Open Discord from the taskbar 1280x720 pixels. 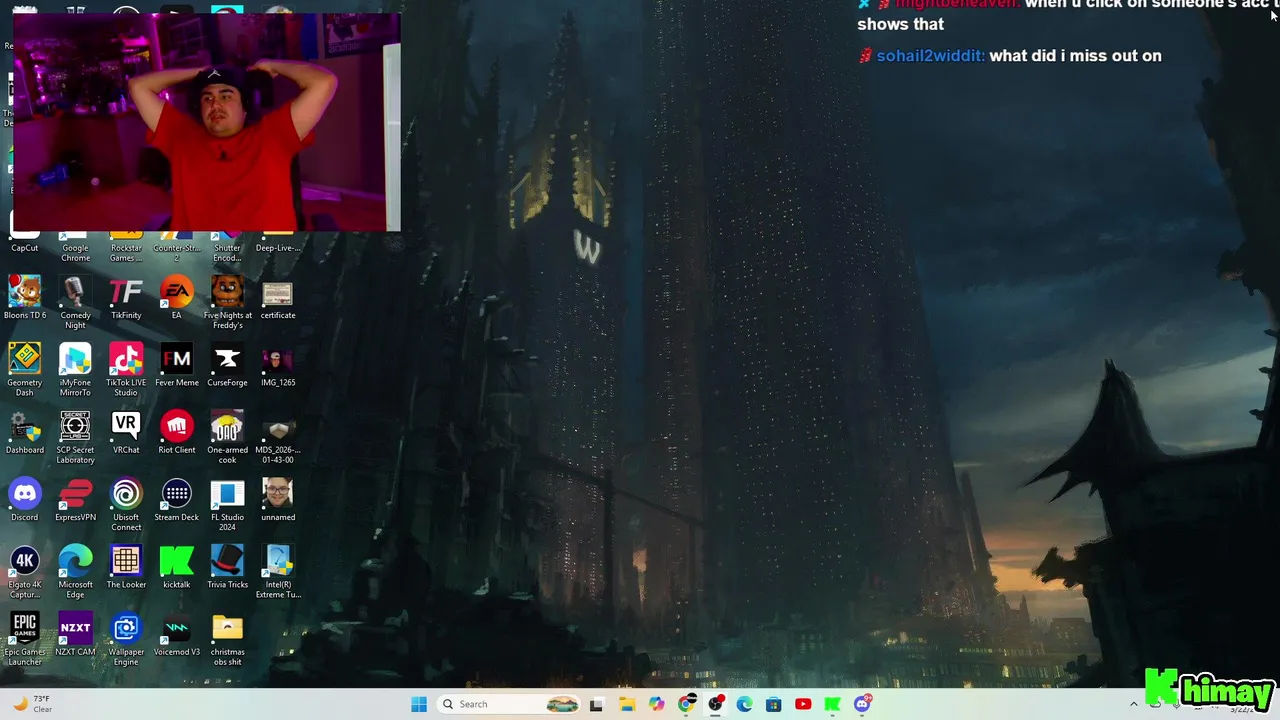862,704
